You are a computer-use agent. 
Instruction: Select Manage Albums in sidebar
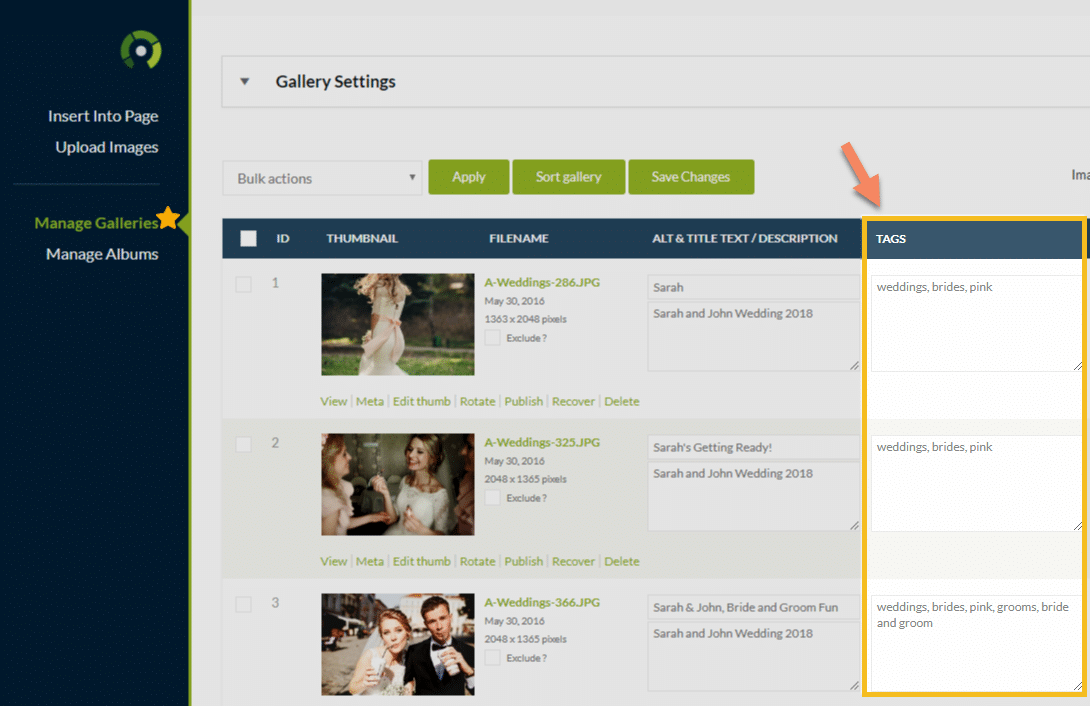click(102, 254)
